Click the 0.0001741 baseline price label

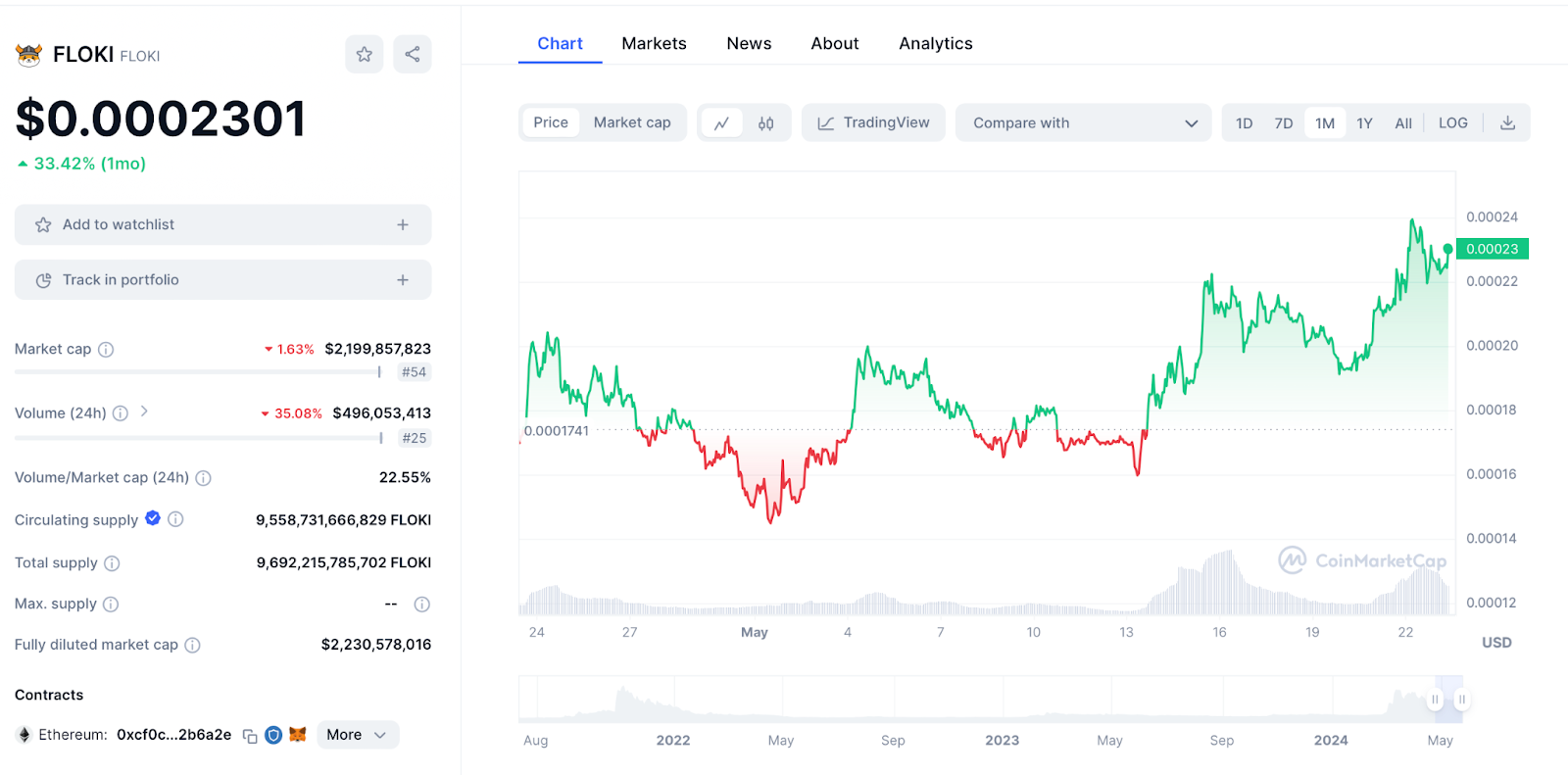(x=557, y=431)
